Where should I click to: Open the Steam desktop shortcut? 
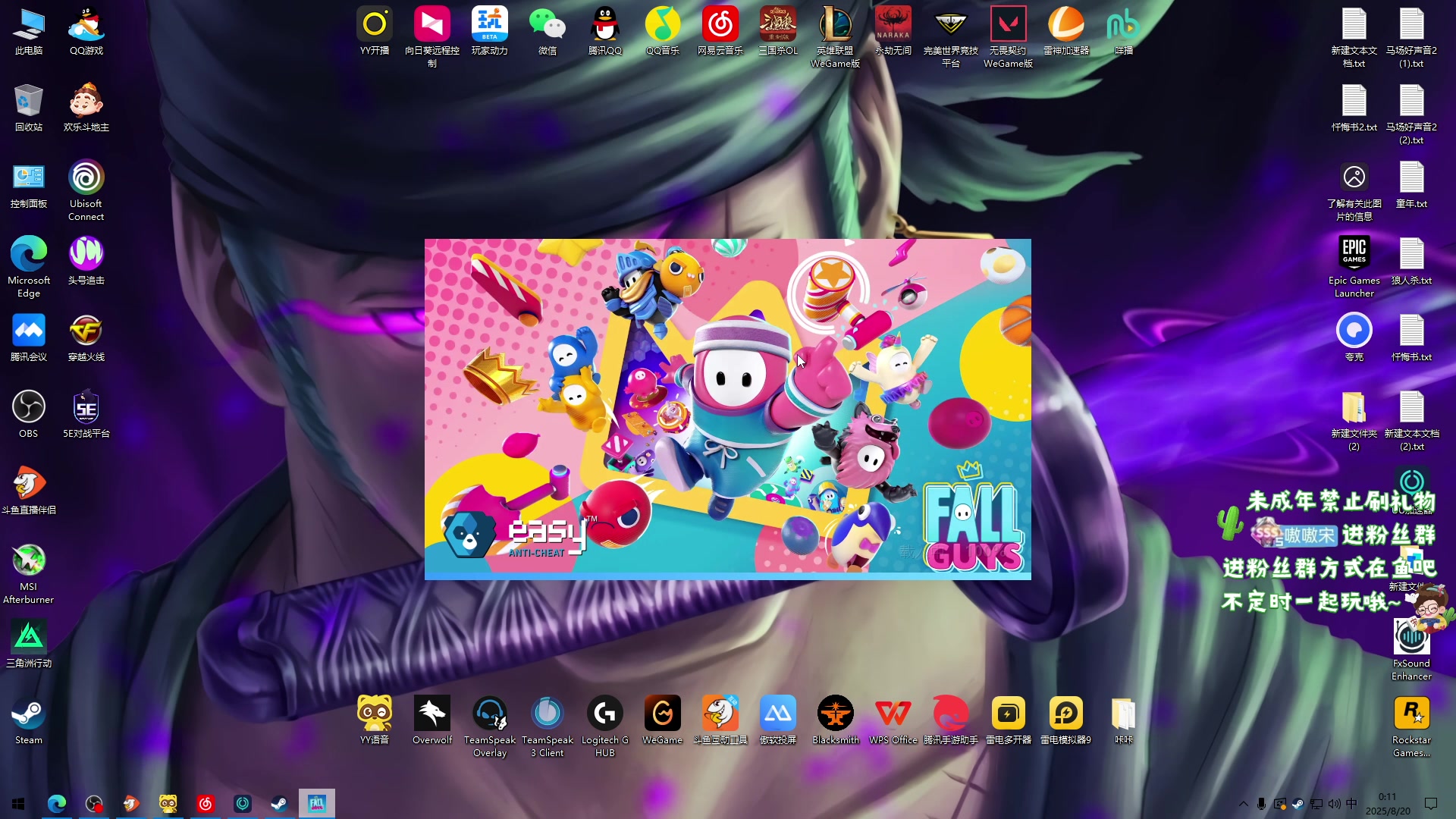coord(29,721)
